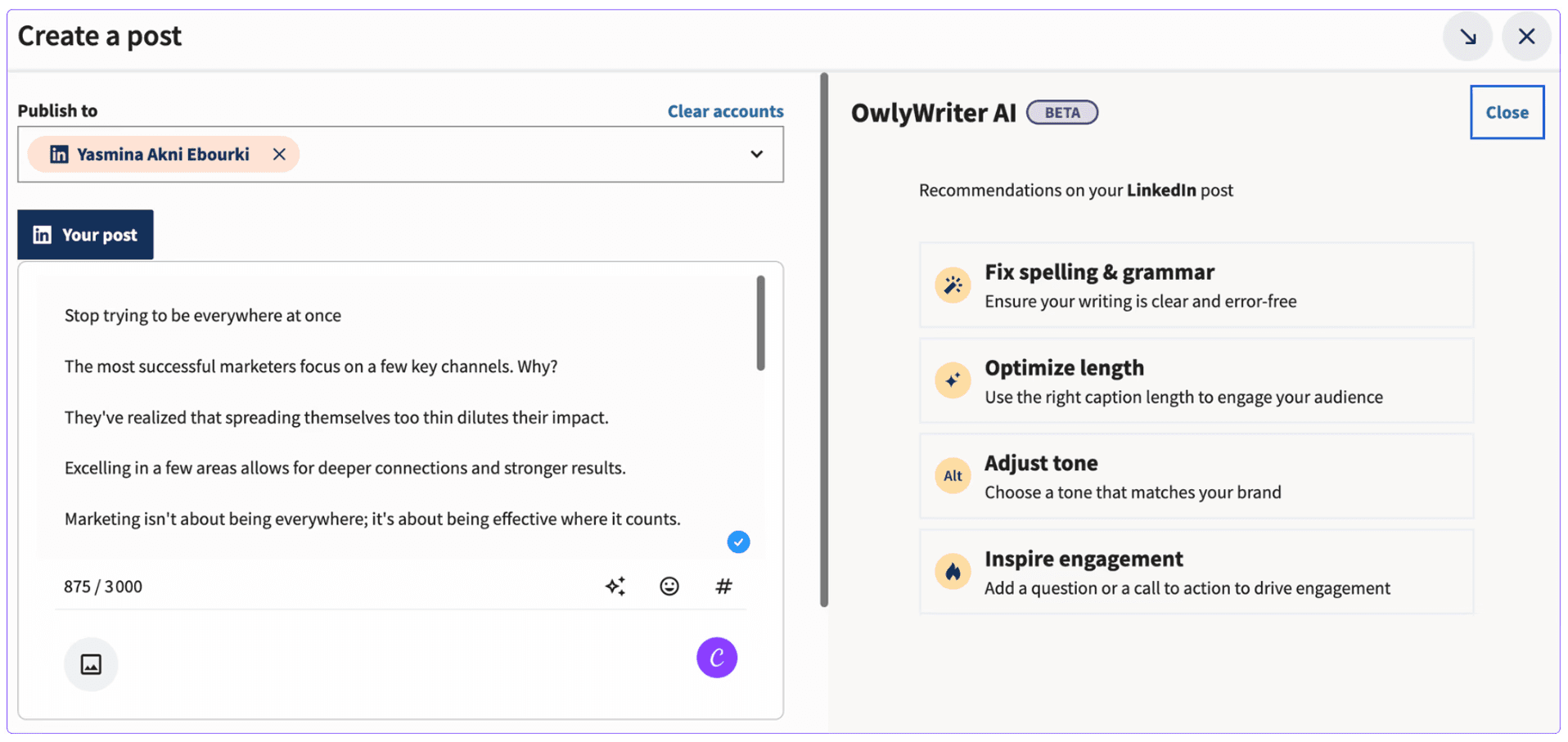
Task: Click the OwlyWriter AI sparkle icon
Action: pyautogui.click(x=615, y=586)
